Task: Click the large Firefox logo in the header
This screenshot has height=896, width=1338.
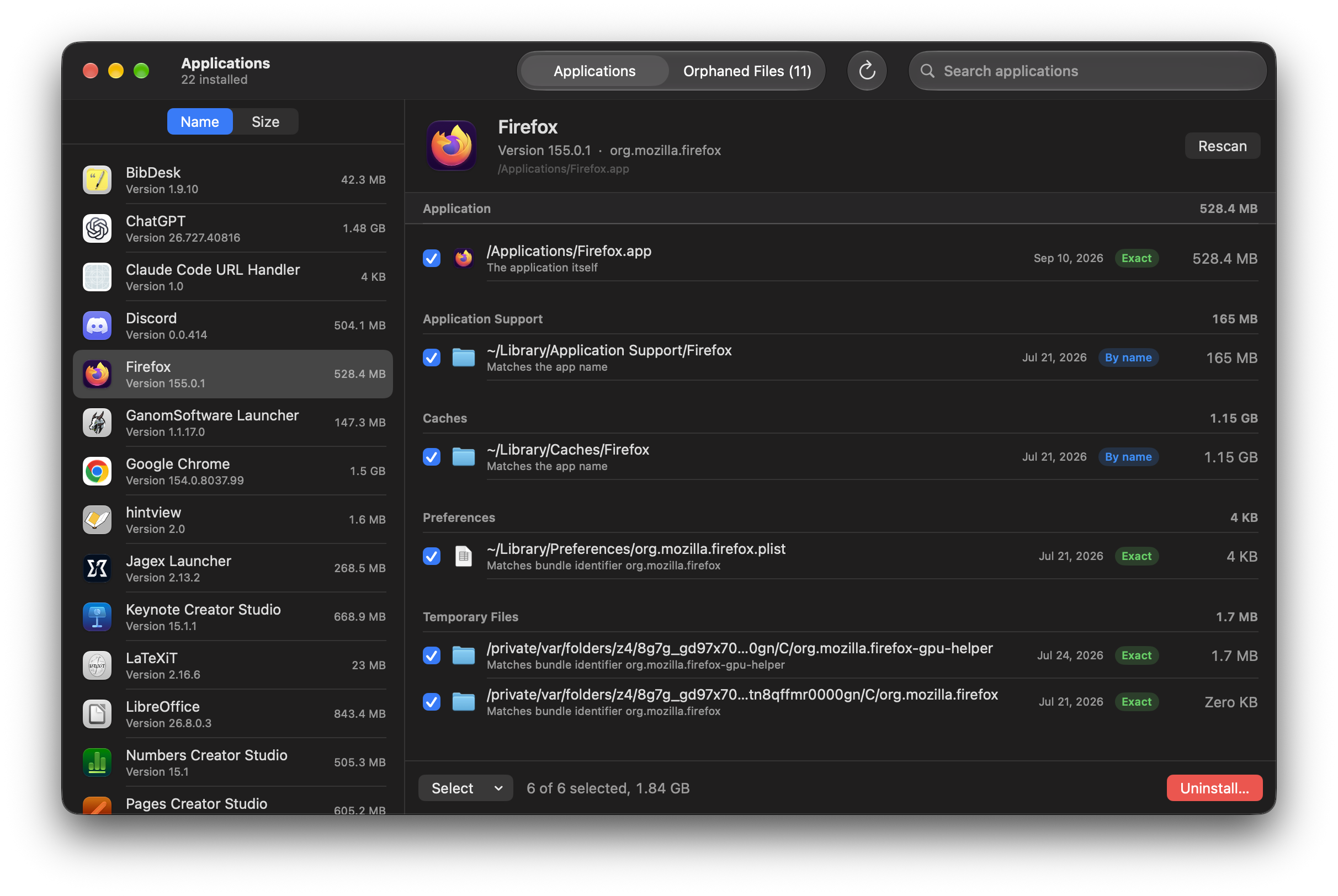Action: pyautogui.click(x=452, y=146)
